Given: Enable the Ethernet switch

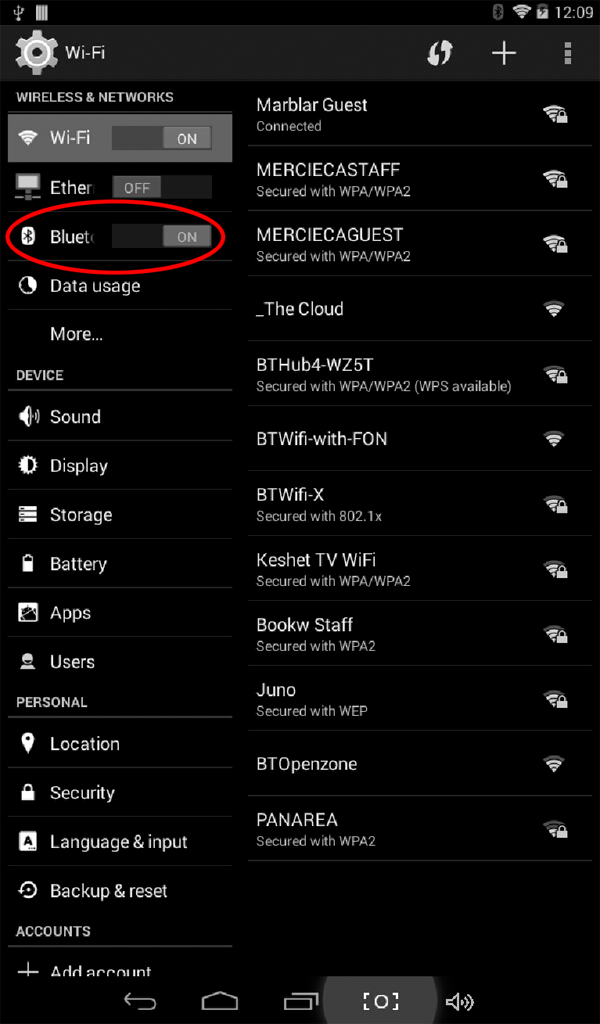Looking at the screenshot, I should click(161, 188).
